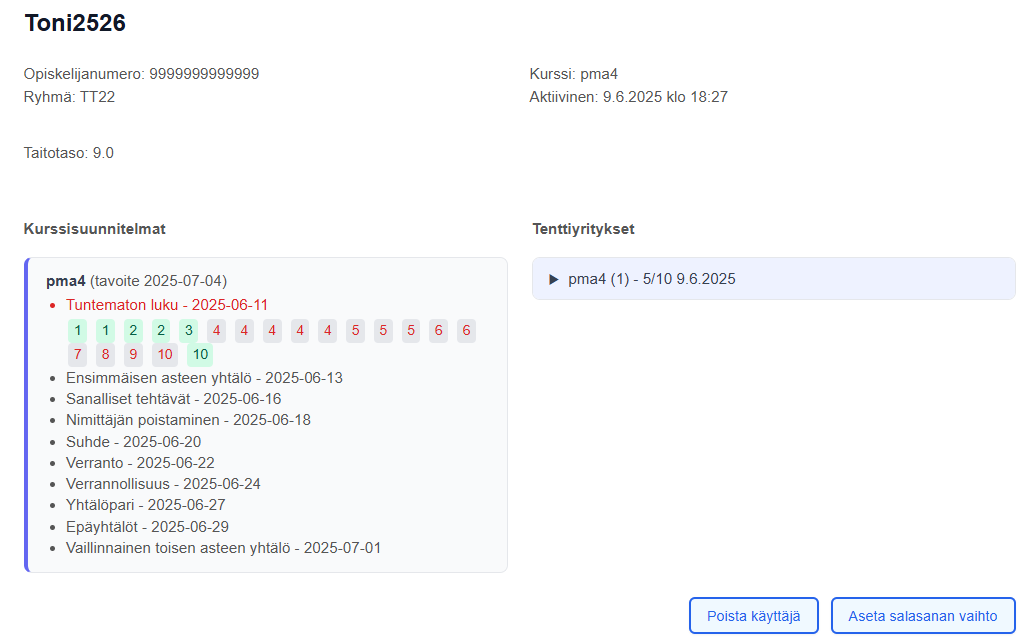This screenshot has width=1024, height=644.
Task: Select the red badge numbered 10
Action: click(165, 355)
